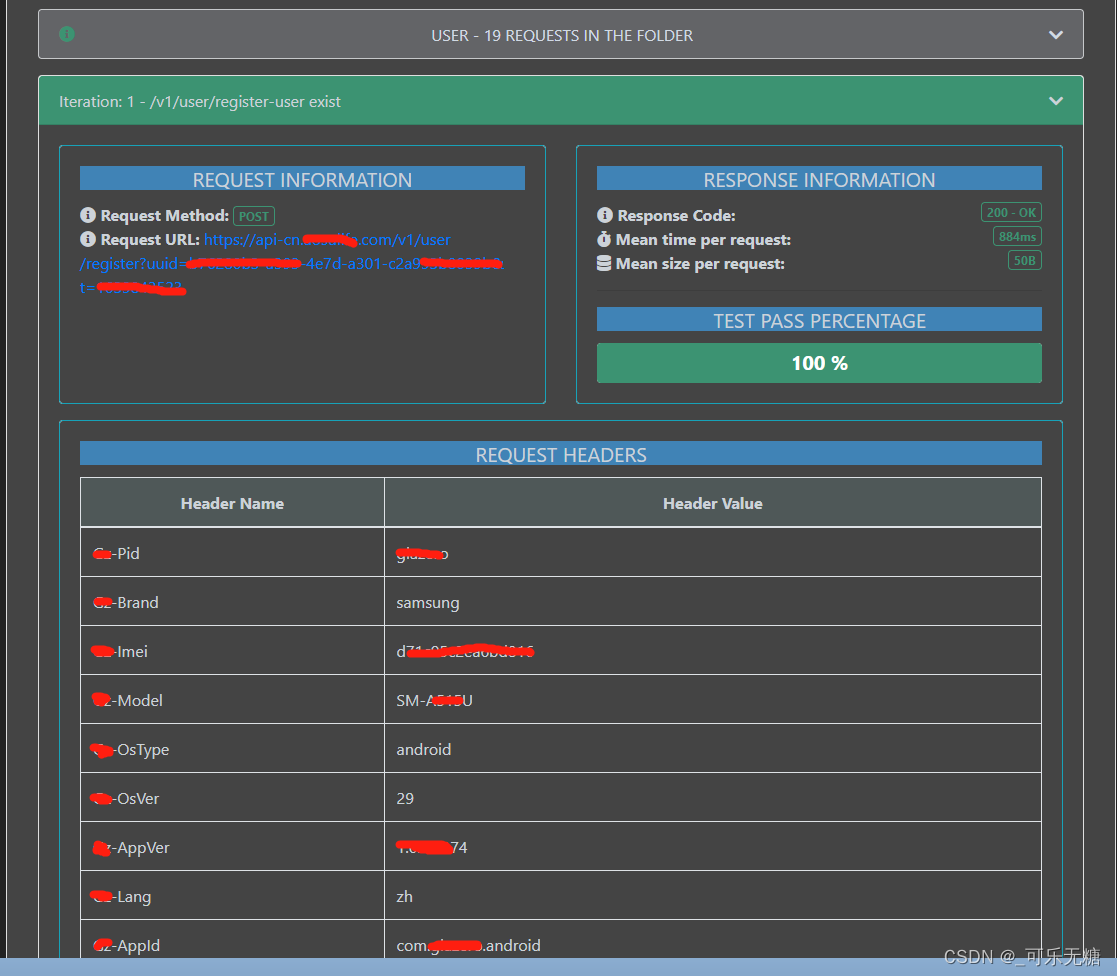Image resolution: width=1117 pixels, height=976 pixels.
Task: Collapse the Iteration 1 register-user chevron
Action: pos(1056,100)
